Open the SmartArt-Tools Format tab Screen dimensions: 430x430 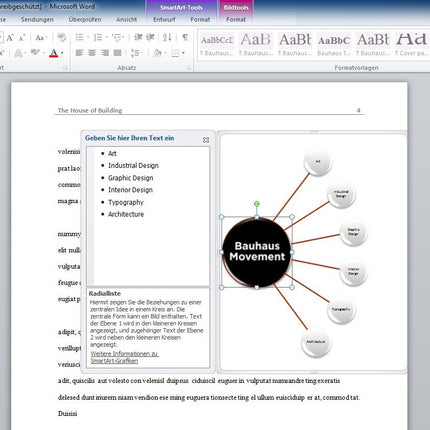point(200,20)
